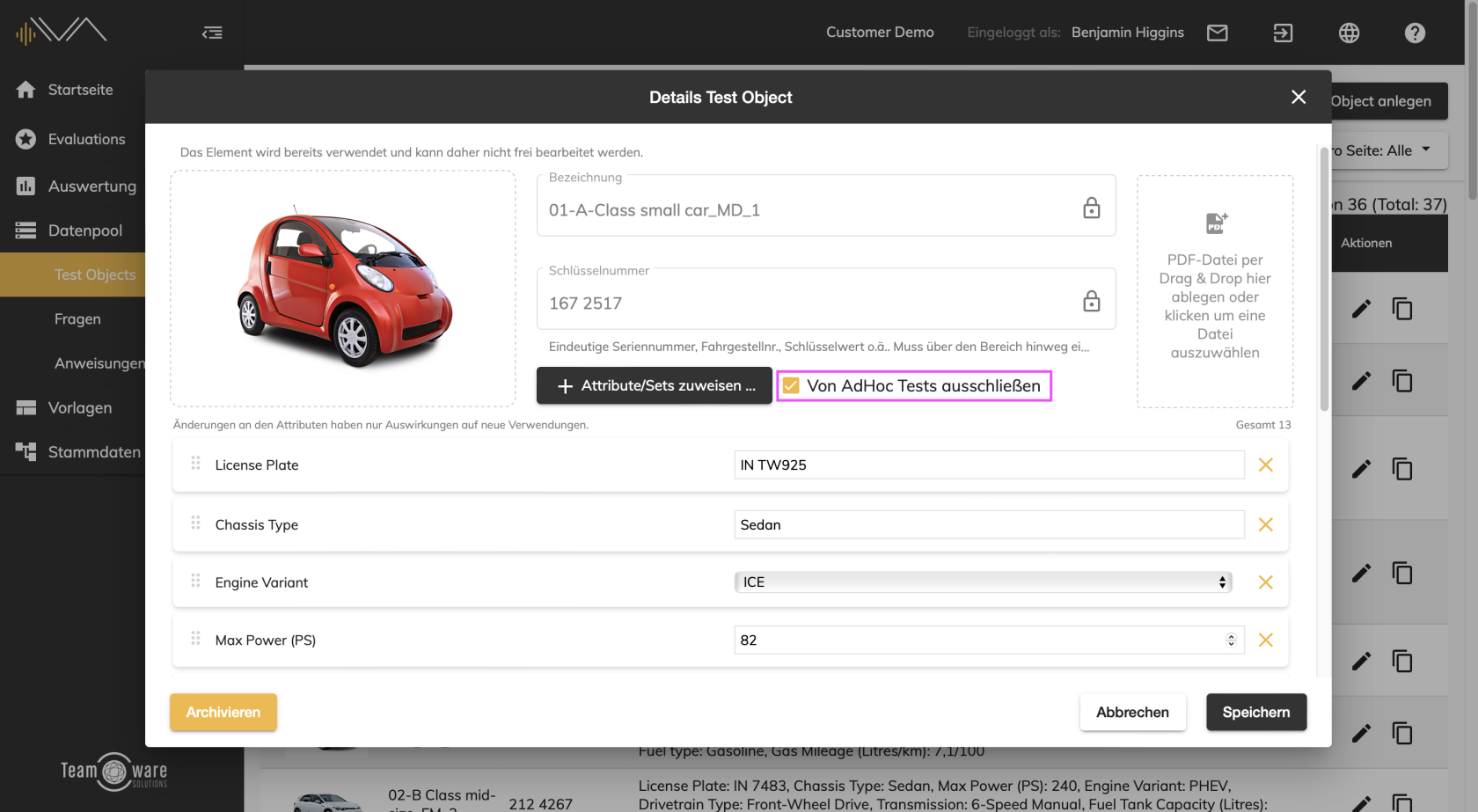
Task: Open Stammdaten in the sidebar
Action: [x=94, y=451]
